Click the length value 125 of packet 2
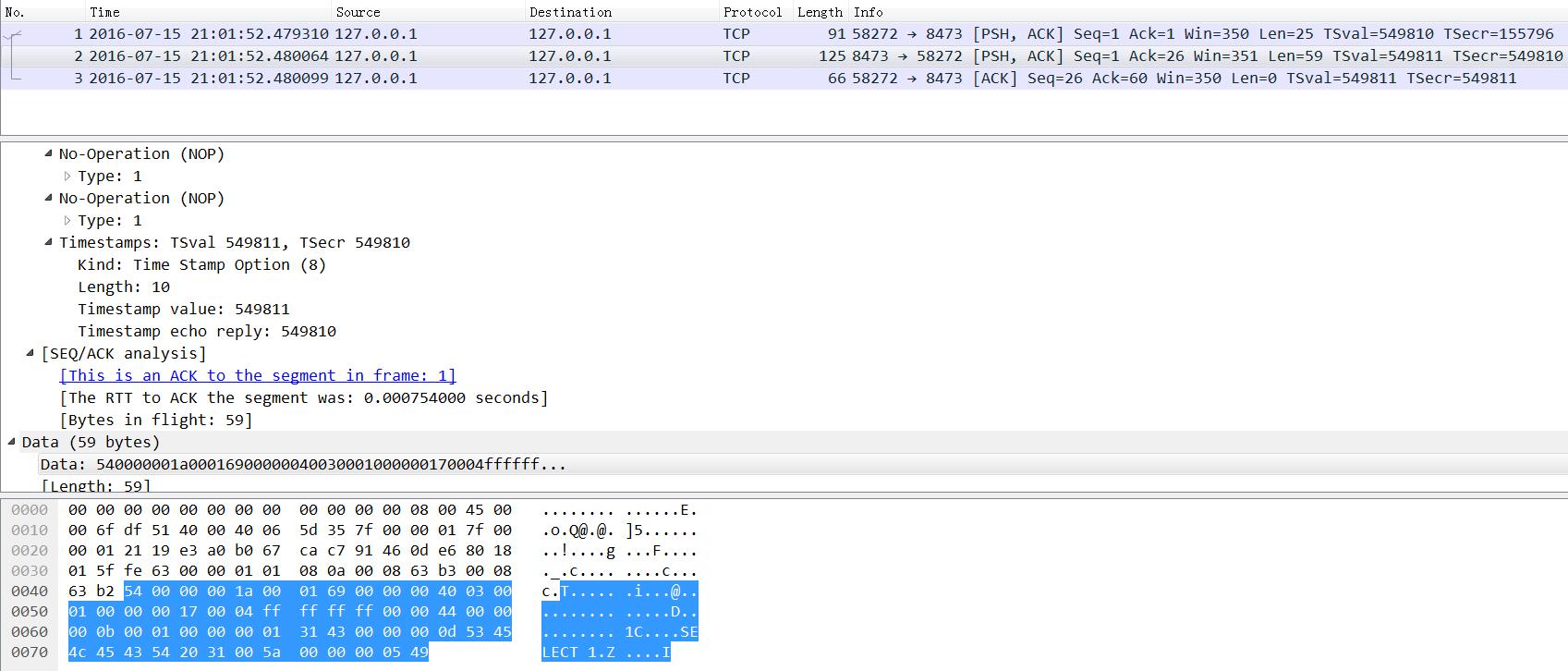 (832, 56)
